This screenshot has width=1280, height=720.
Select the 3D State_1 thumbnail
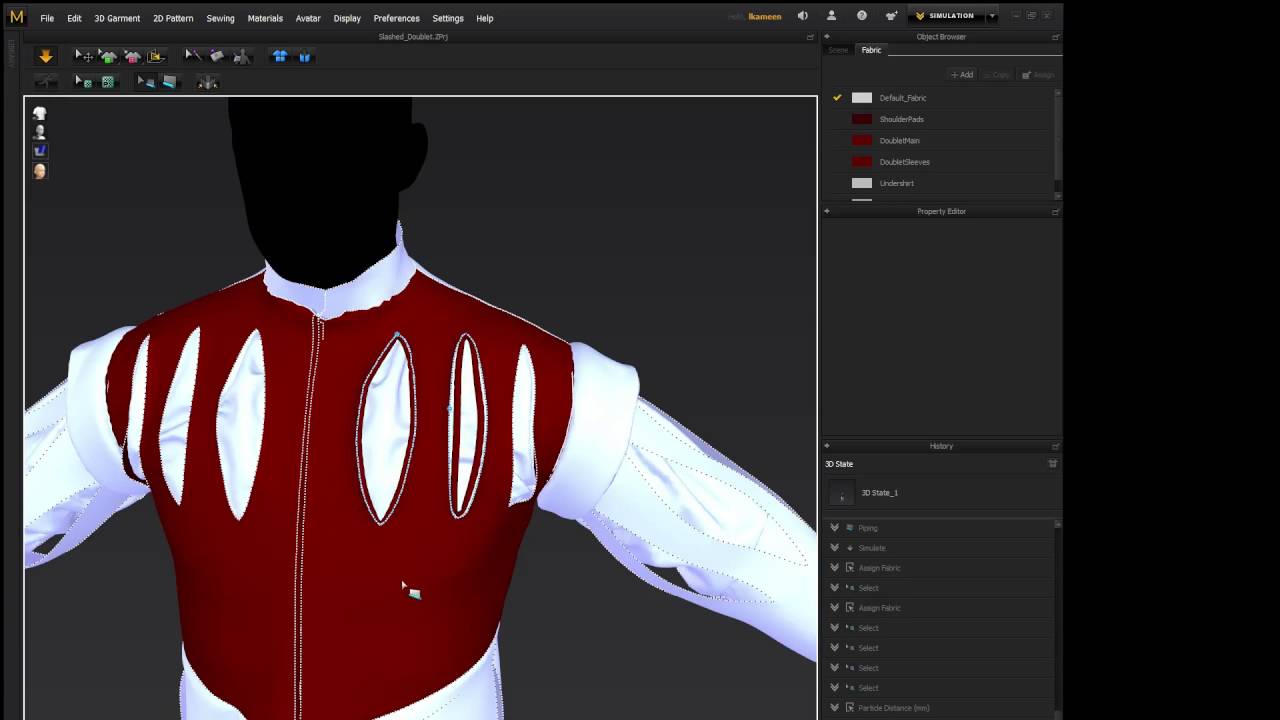842,493
